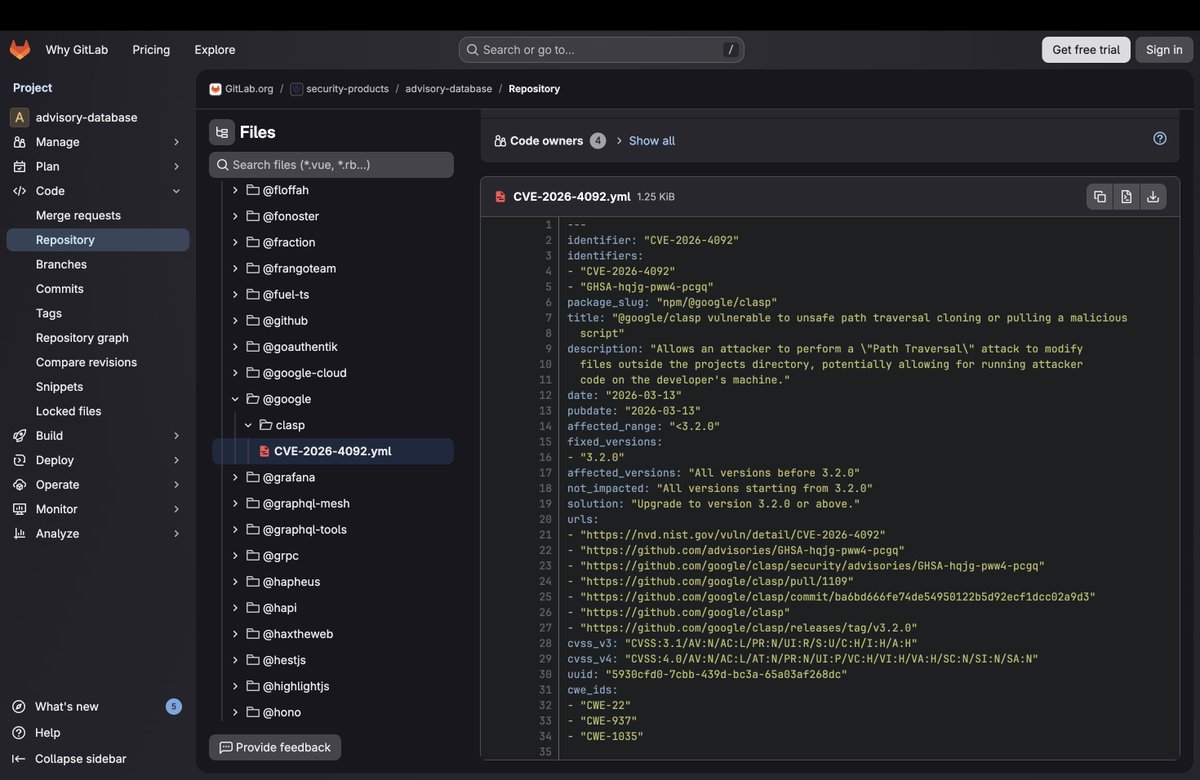This screenshot has width=1200, height=780.
Task: Expand the @floffah folder chevron
Action: 236,190
